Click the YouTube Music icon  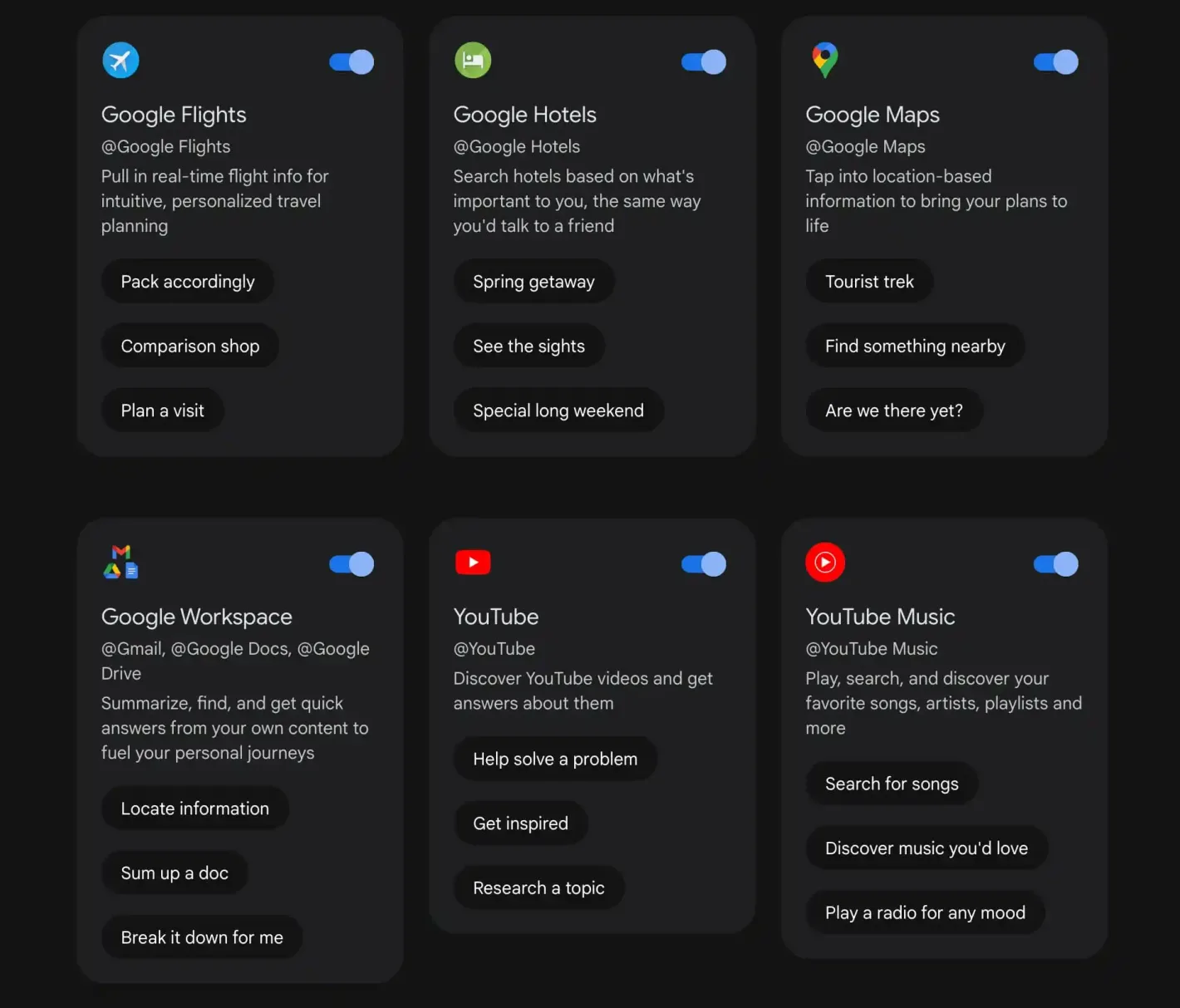[824, 562]
